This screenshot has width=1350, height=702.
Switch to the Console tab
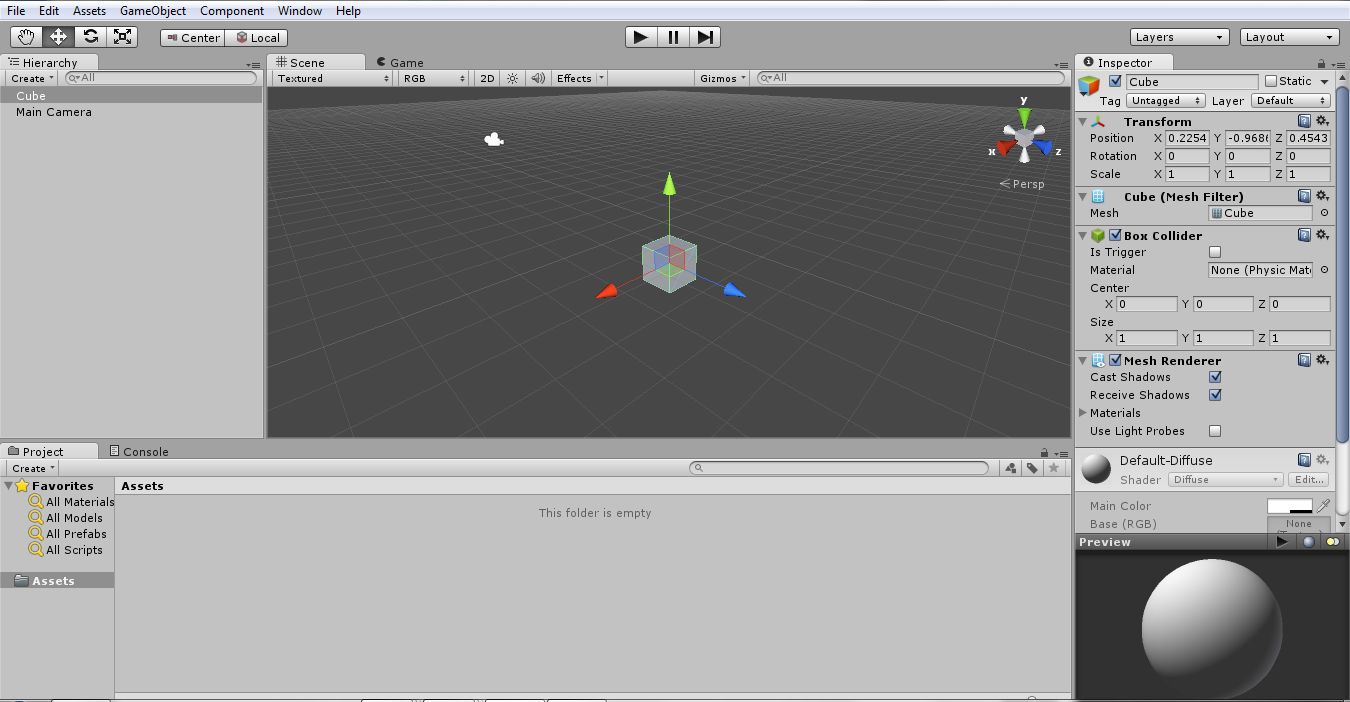click(138, 452)
